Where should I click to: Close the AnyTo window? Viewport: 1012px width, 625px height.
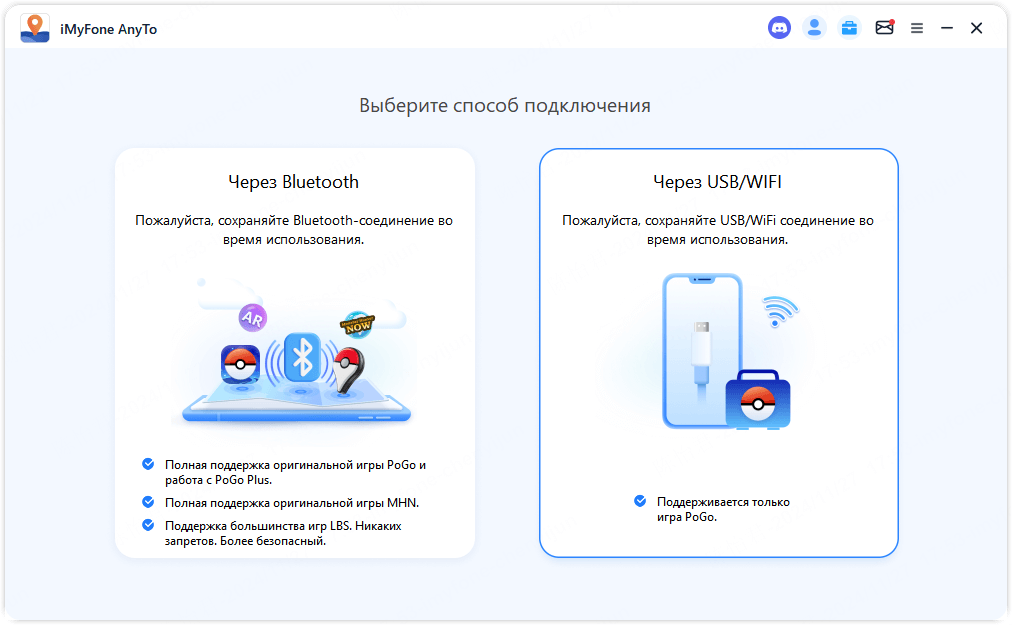977,28
